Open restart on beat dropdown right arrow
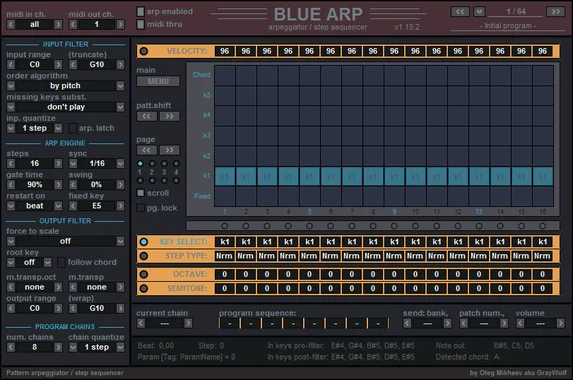 pyautogui.click(x=58, y=206)
